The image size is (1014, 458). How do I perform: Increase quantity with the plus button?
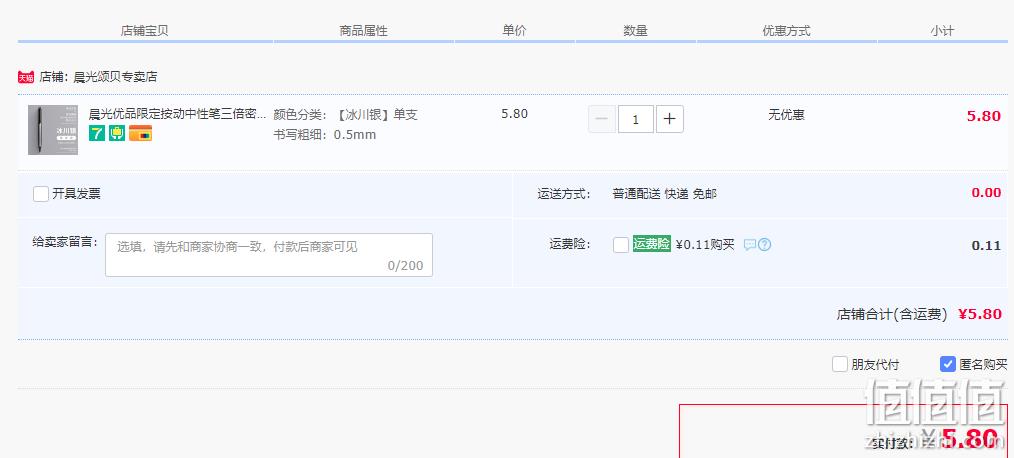coord(670,119)
